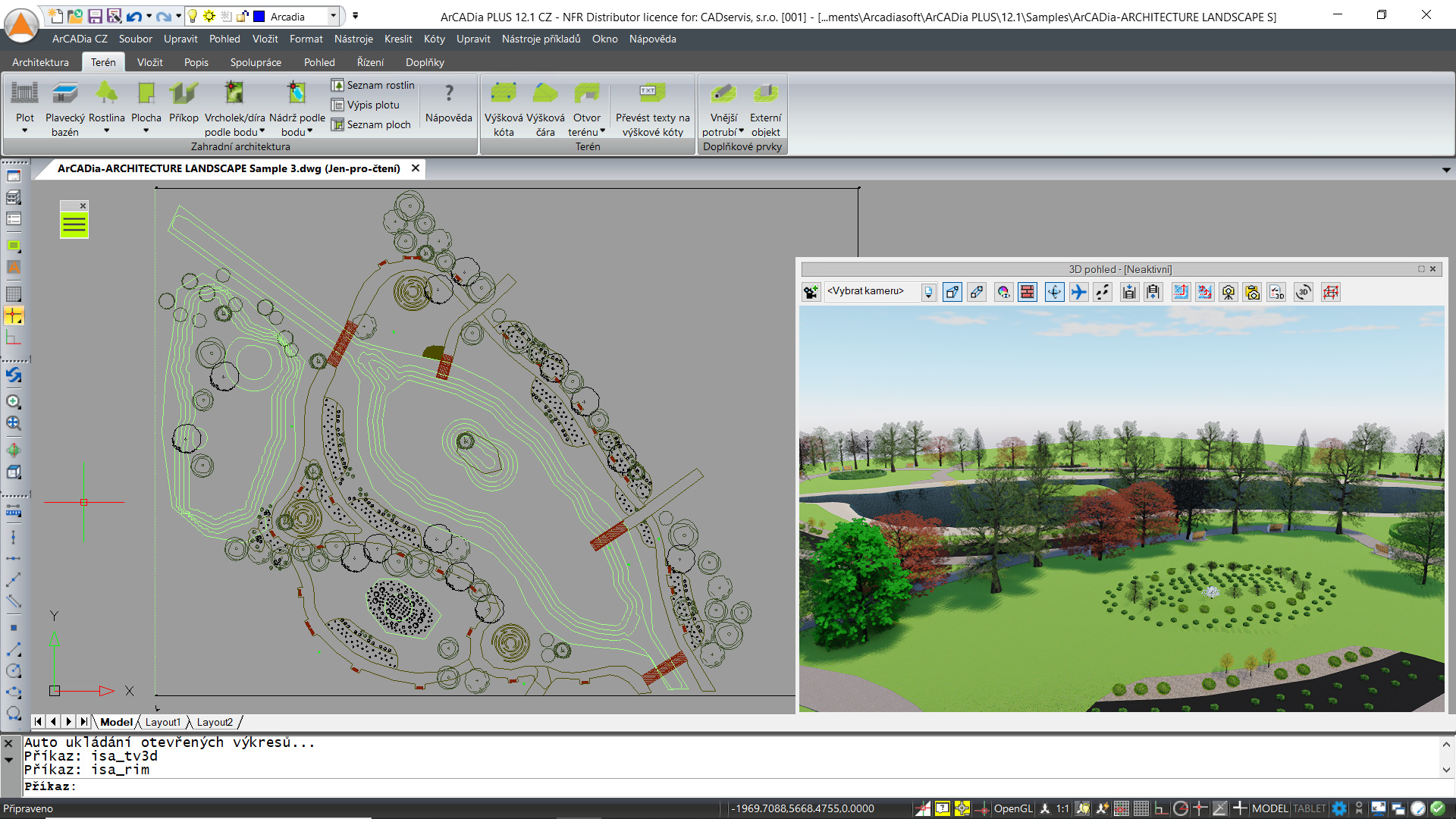Click the Otvor terénu icon
This screenshot has height=819, width=1456.
tap(586, 93)
